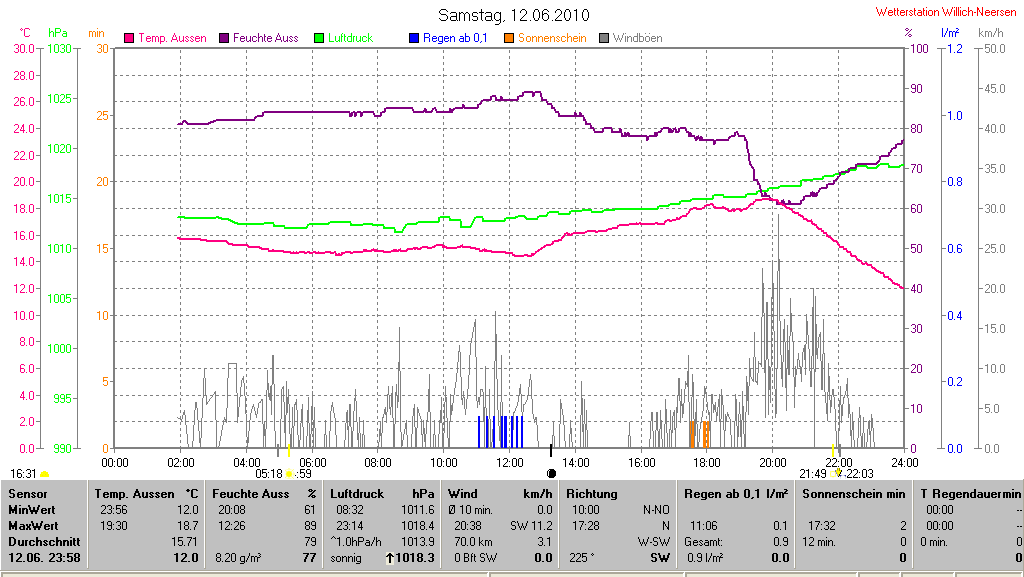Click the green Luftdruck legend swatch

[319, 38]
